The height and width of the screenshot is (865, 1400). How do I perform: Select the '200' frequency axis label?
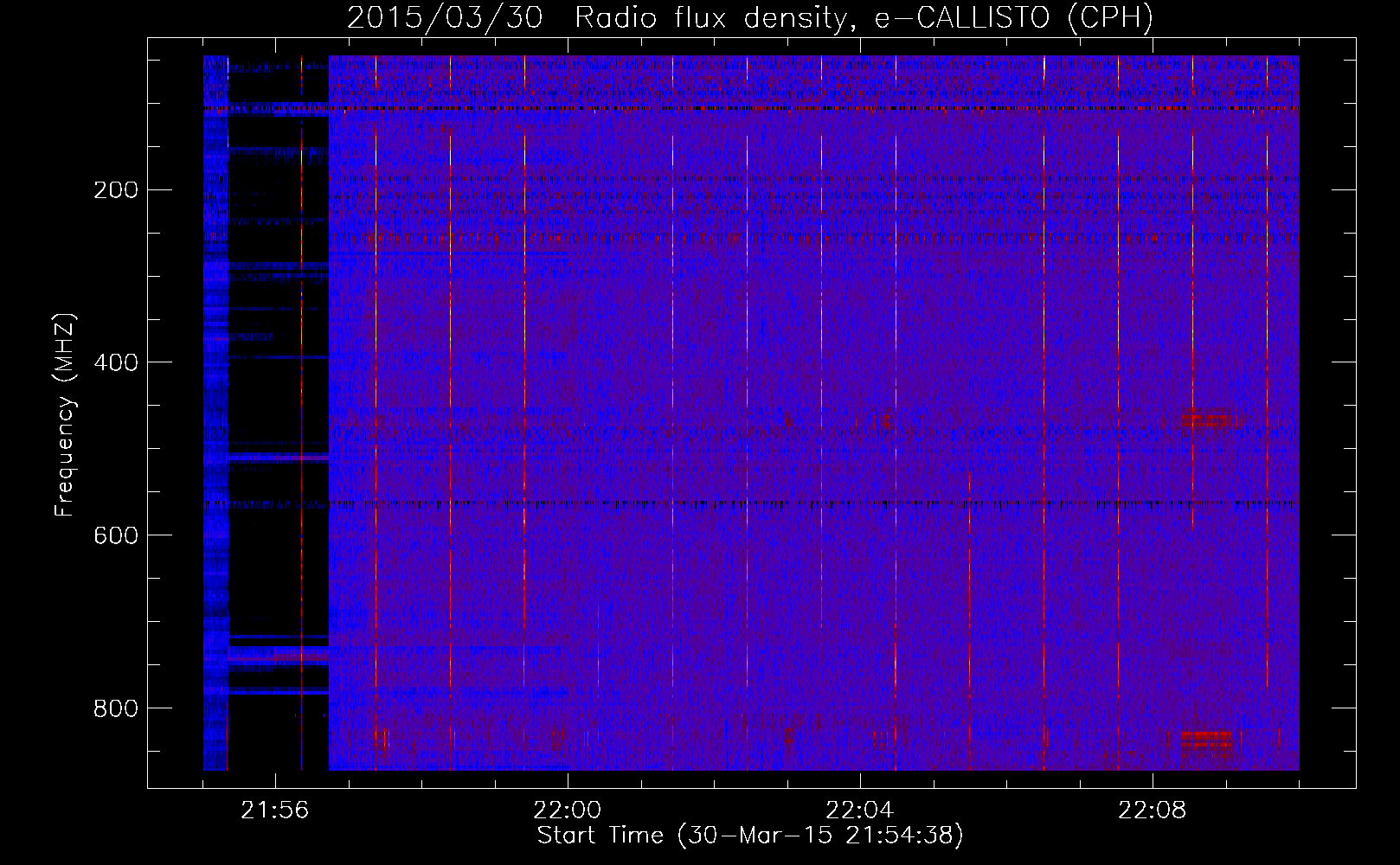115,190
